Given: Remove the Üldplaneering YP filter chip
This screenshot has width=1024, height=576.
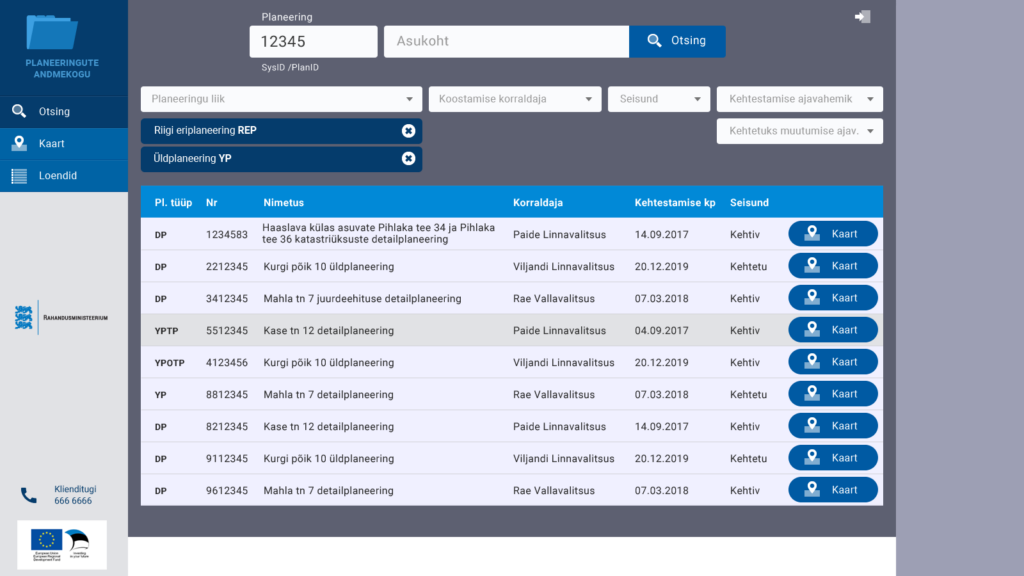Looking at the screenshot, I should [408, 159].
